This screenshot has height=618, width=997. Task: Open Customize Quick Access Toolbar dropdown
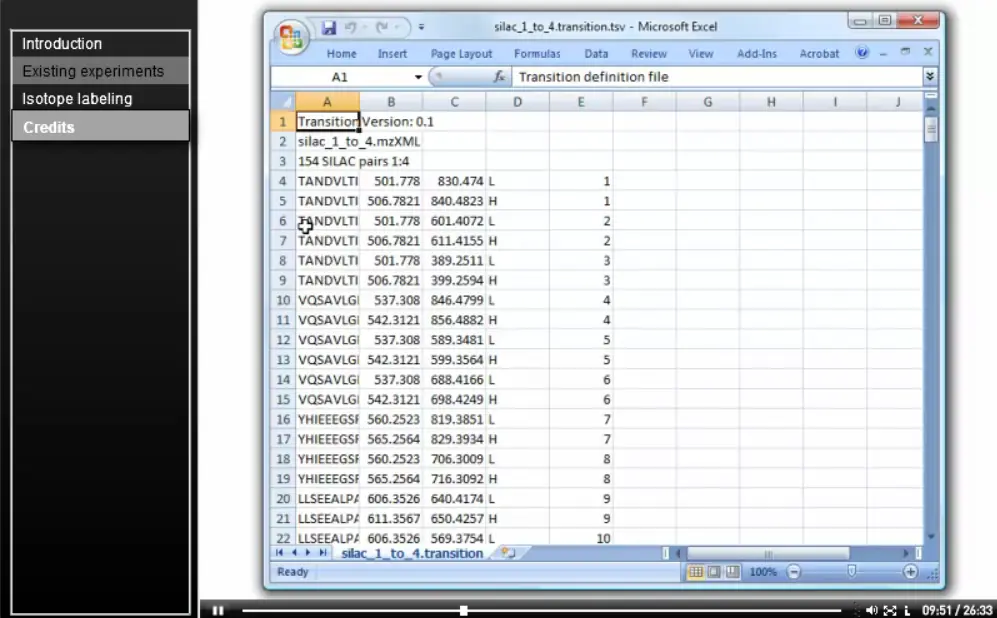click(x=421, y=27)
